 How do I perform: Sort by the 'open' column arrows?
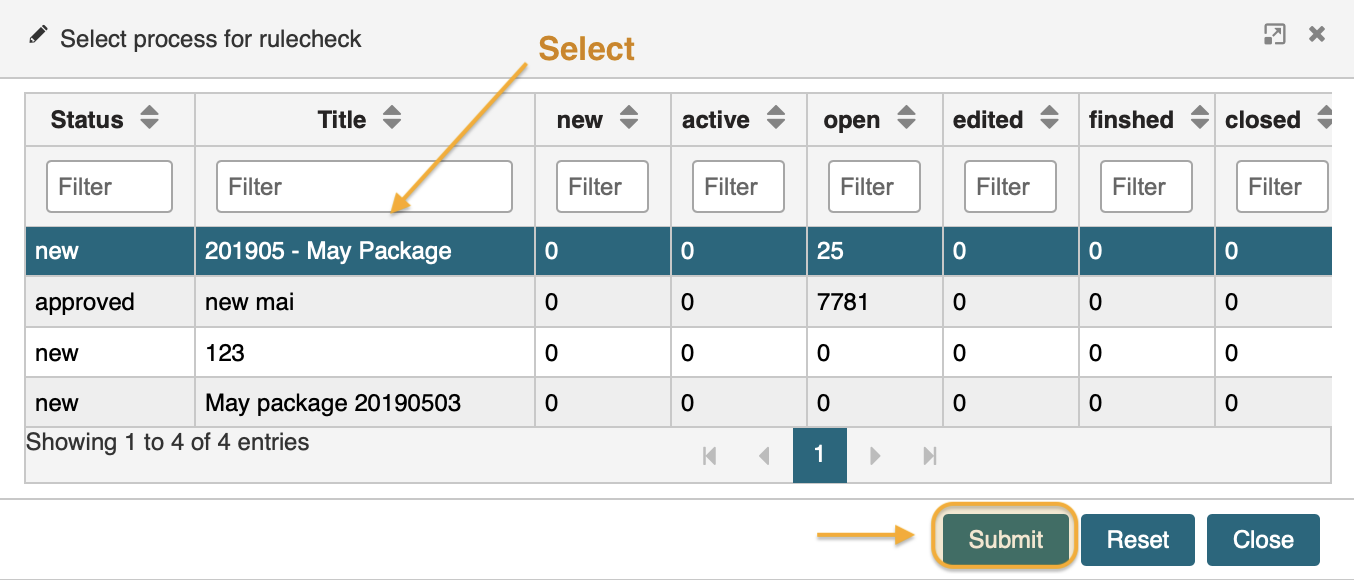[906, 119]
